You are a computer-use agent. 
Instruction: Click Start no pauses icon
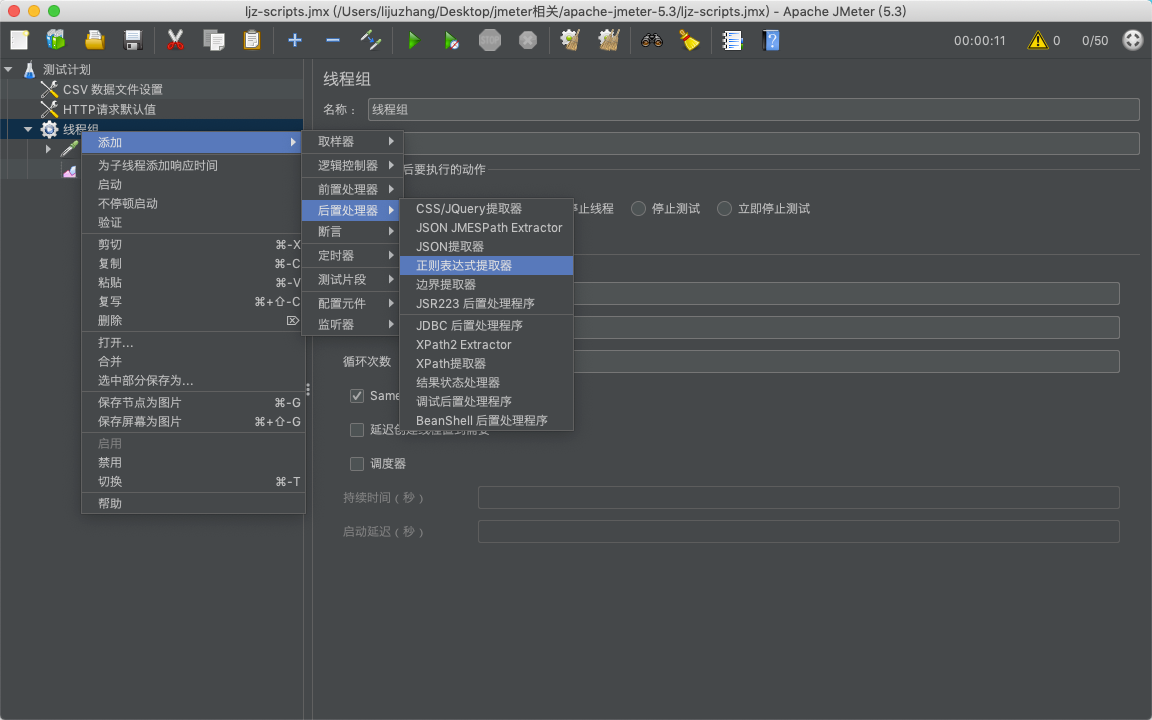pyautogui.click(x=452, y=40)
